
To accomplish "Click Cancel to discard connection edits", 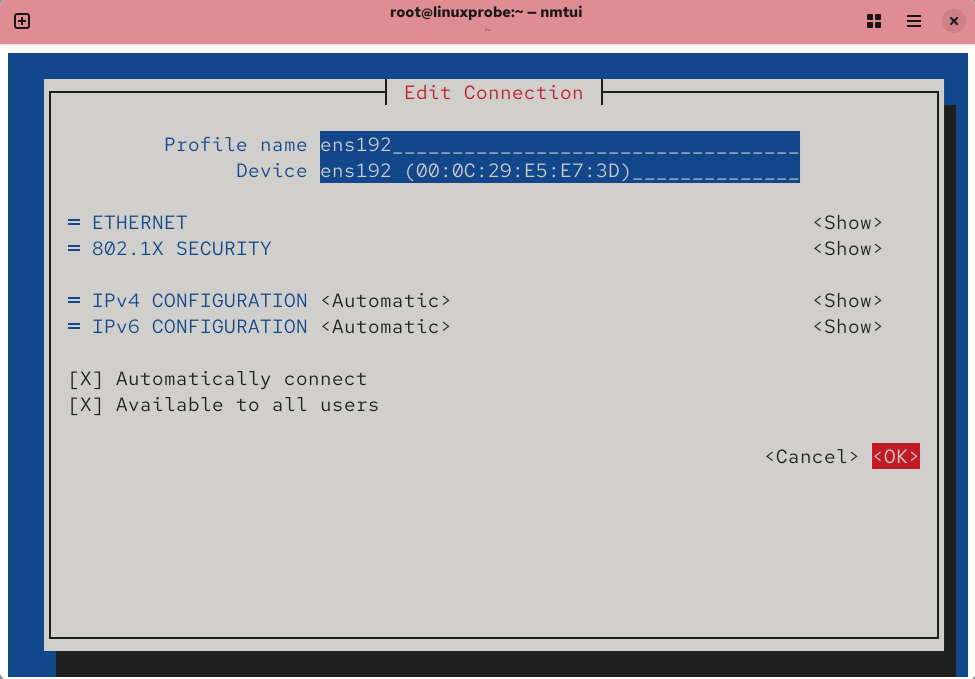I will point(811,457).
